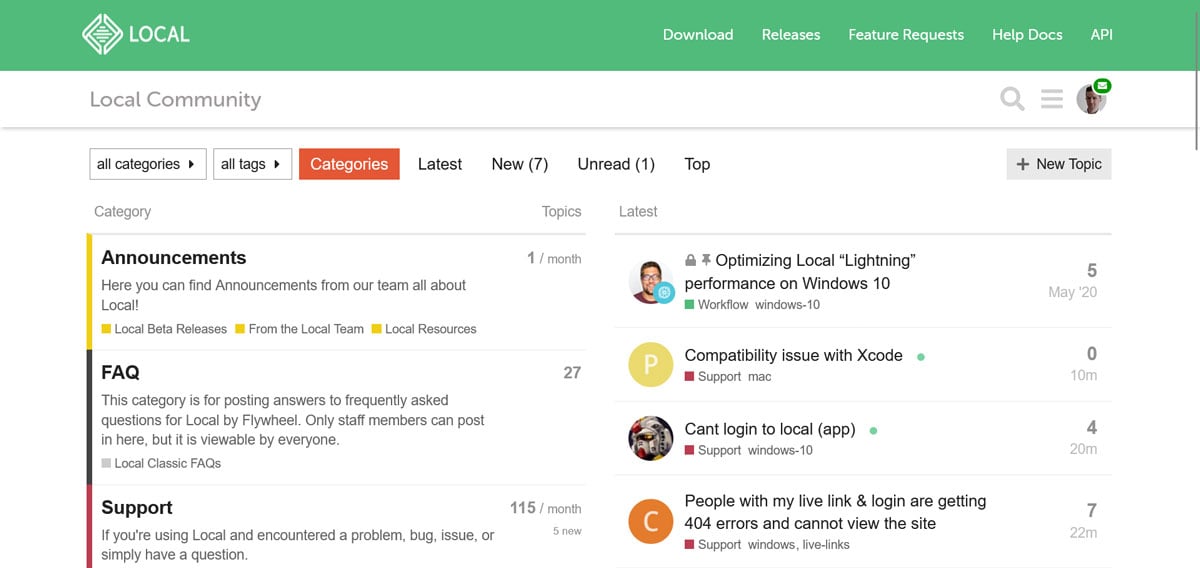The height and width of the screenshot is (568, 1200).
Task: Click the yellow Local Beta Releases subcategory swatch
Action: click(106, 329)
